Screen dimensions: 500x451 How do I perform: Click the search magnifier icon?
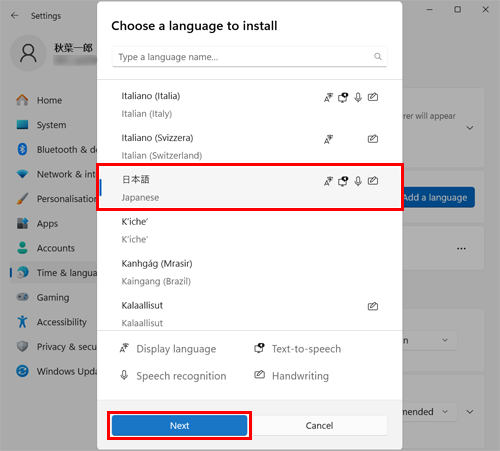(377, 56)
